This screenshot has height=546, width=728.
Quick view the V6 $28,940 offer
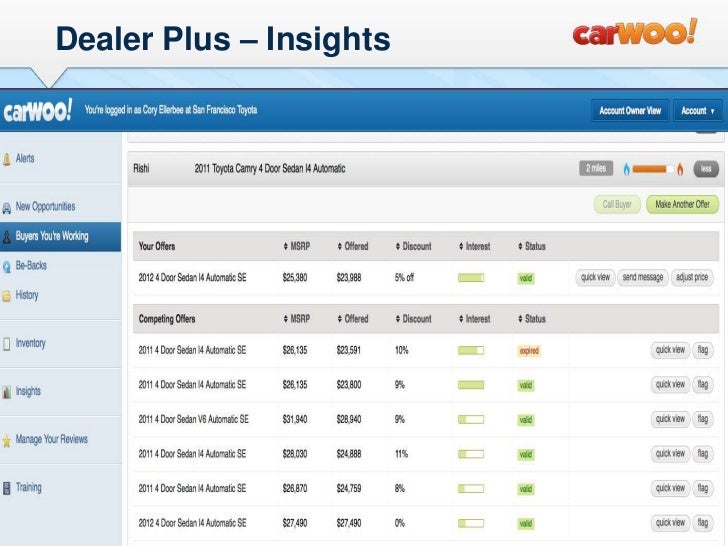point(670,419)
